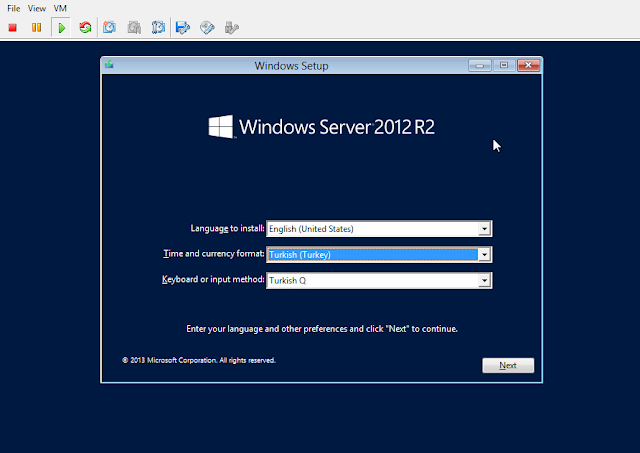
Task: Select the Turkish Q keyboard field
Action: [379, 280]
